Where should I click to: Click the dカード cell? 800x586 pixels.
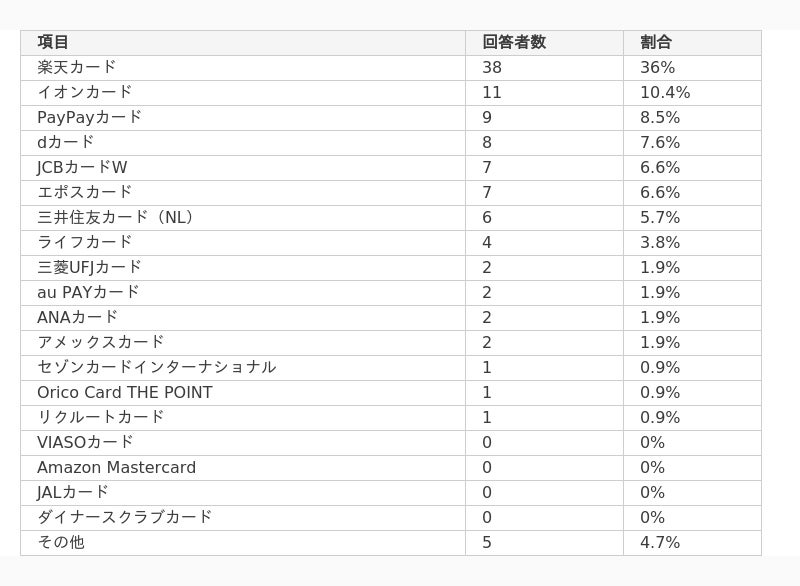(x=243, y=143)
